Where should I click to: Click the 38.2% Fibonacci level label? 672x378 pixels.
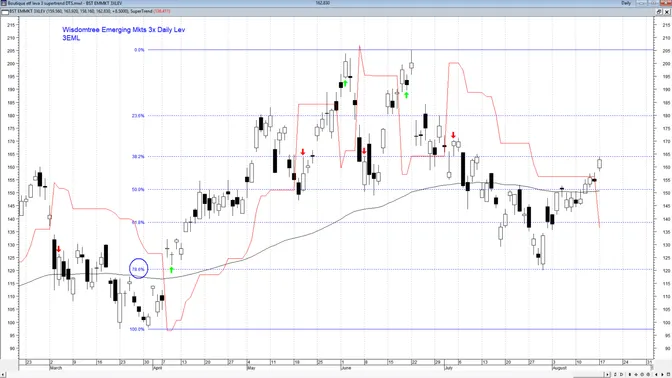coord(138,157)
